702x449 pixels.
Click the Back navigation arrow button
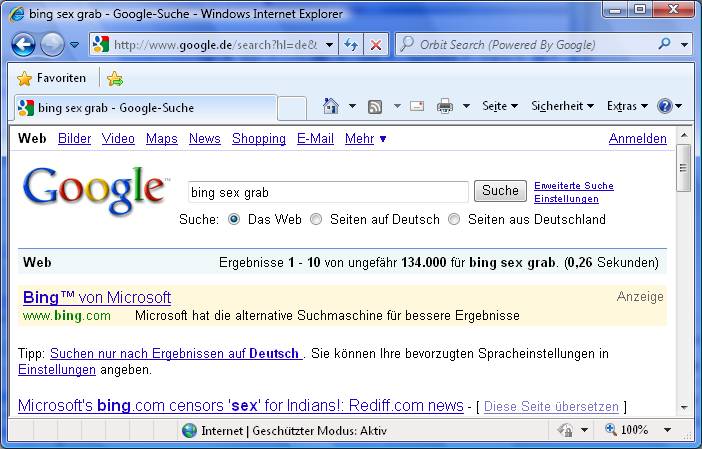[23, 45]
